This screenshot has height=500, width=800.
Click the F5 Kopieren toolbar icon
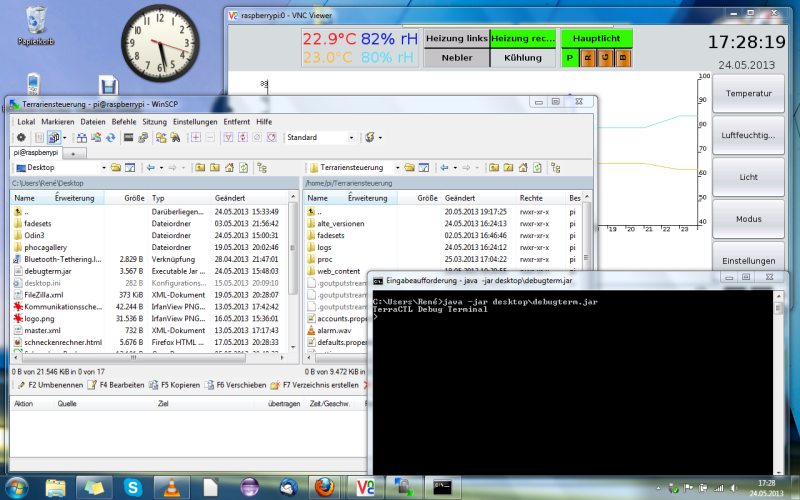[x=154, y=384]
